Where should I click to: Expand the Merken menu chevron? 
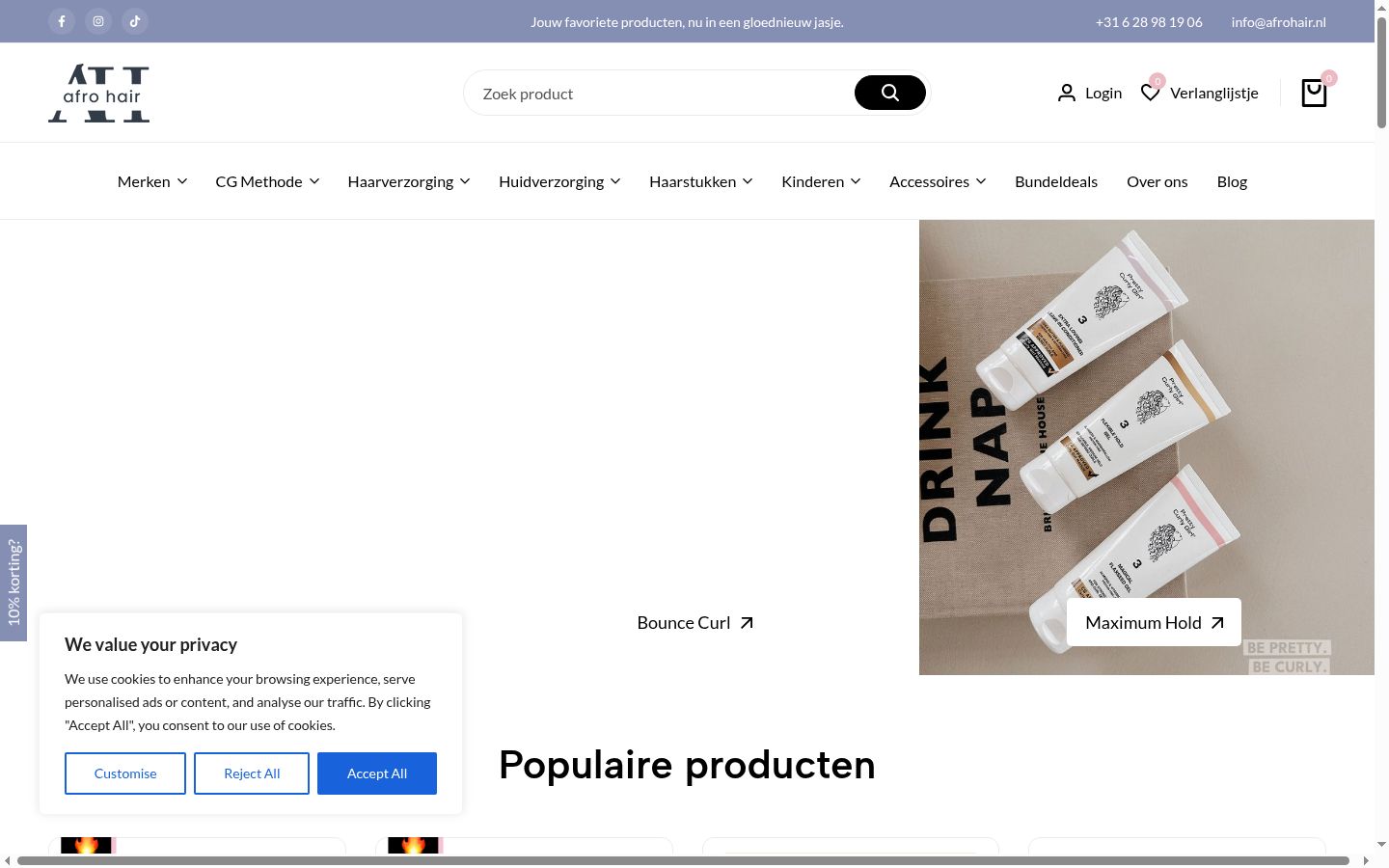[182, 181]
